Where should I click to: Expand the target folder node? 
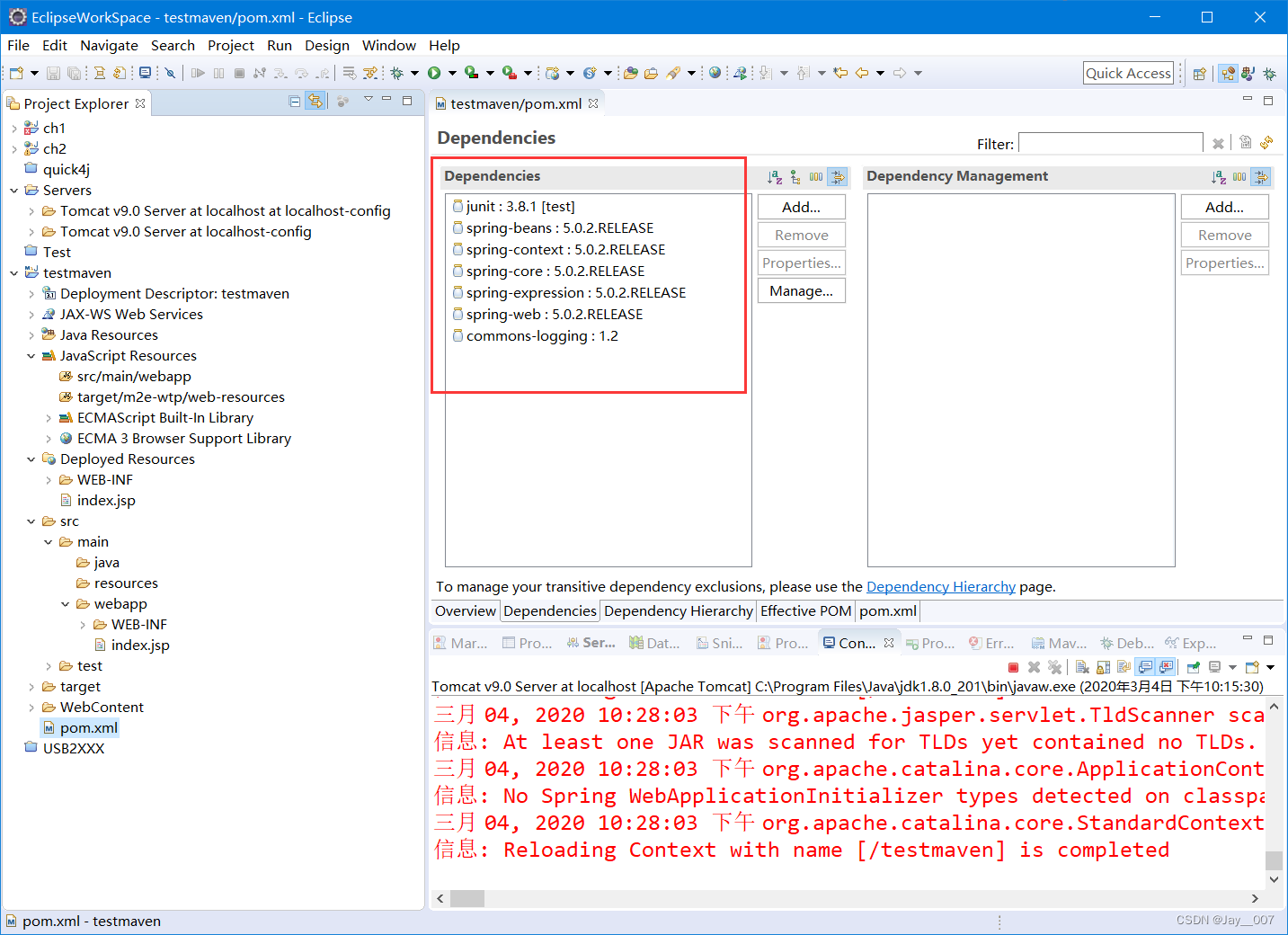[x=31, y=687]
